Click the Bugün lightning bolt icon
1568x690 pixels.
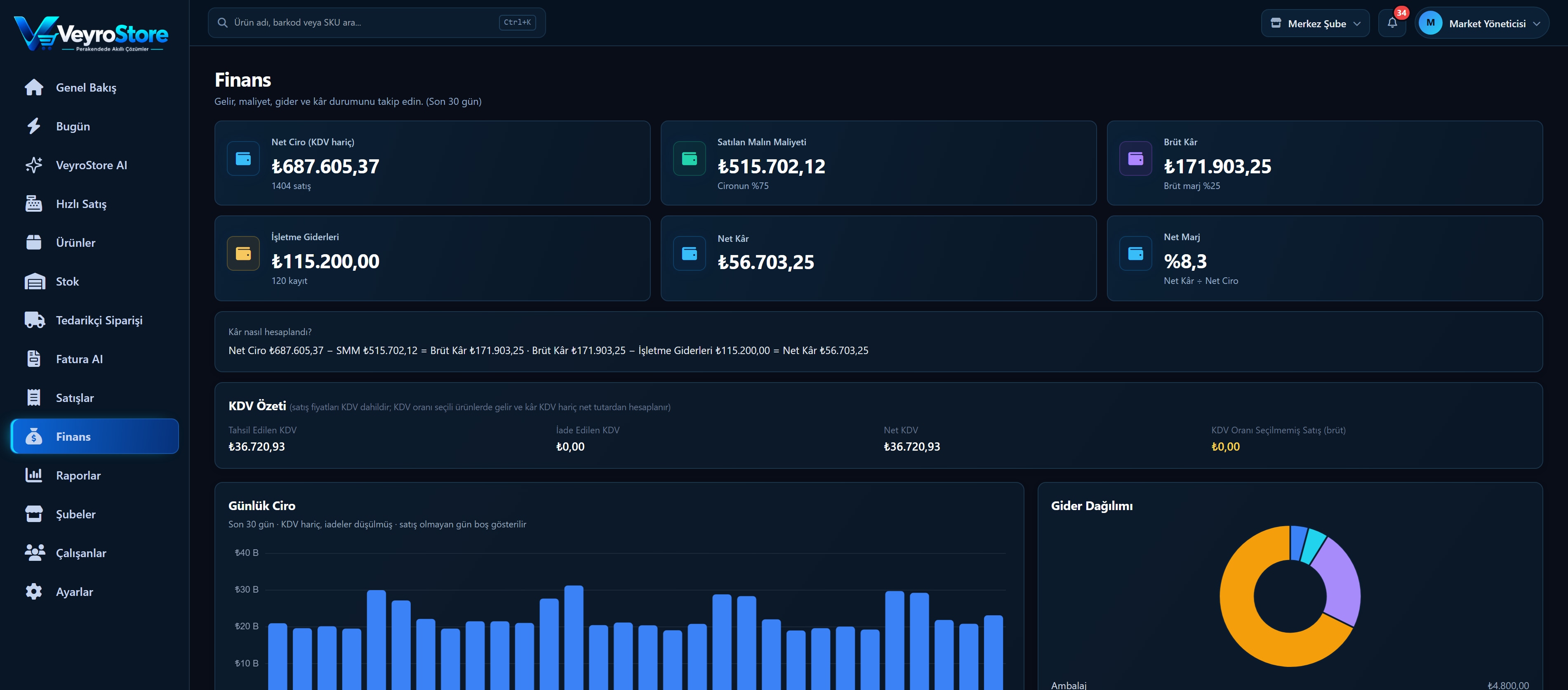(34, 126)
